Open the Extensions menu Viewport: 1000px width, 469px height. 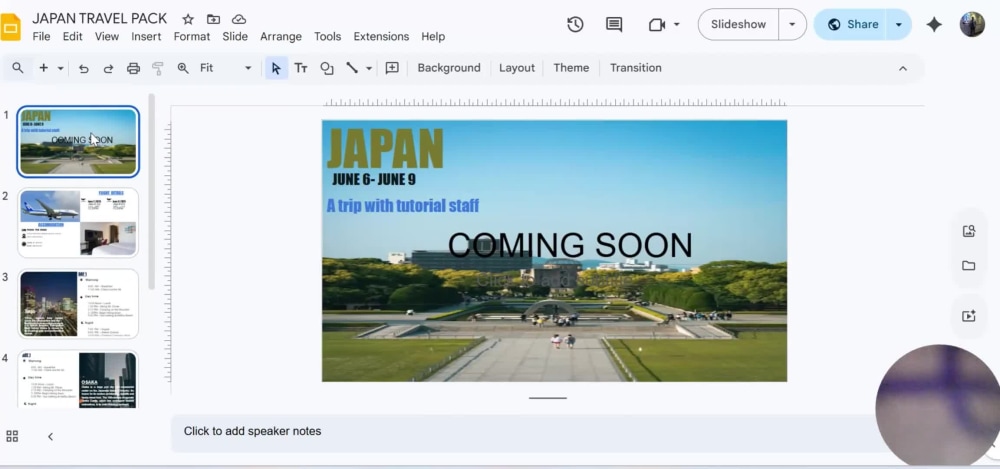click(381, 36)
